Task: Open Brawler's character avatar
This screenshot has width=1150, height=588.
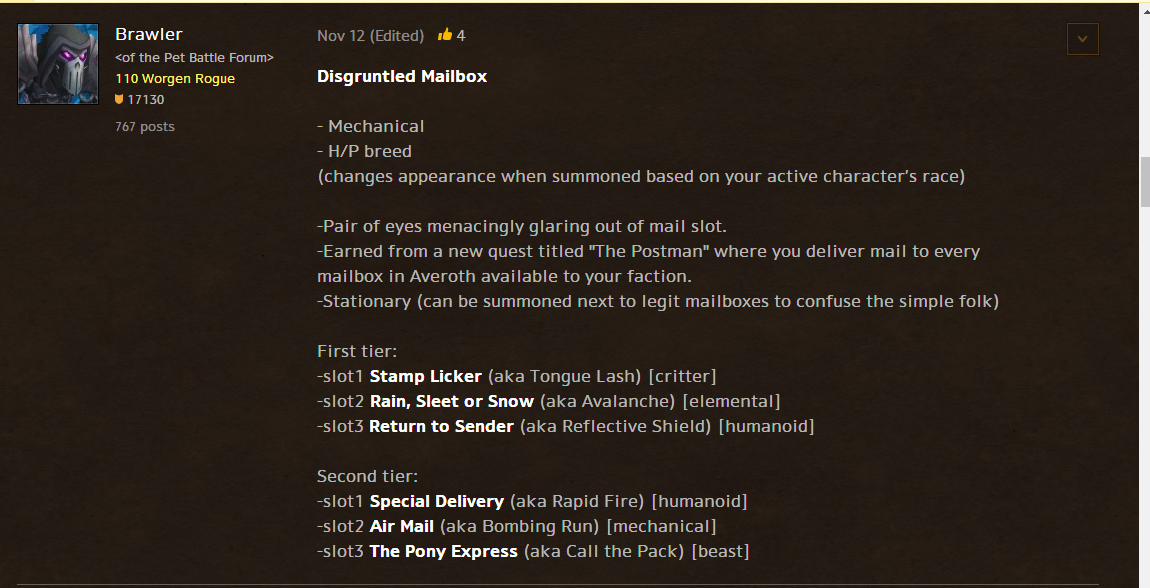Action: [58, 64]
